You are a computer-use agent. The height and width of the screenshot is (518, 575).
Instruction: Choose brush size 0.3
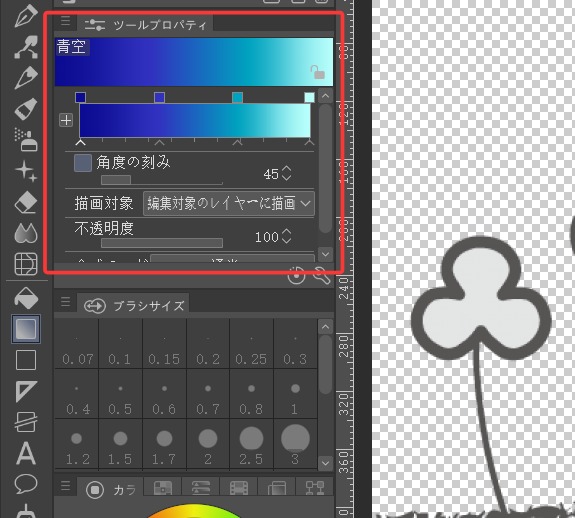pos(295,344)
